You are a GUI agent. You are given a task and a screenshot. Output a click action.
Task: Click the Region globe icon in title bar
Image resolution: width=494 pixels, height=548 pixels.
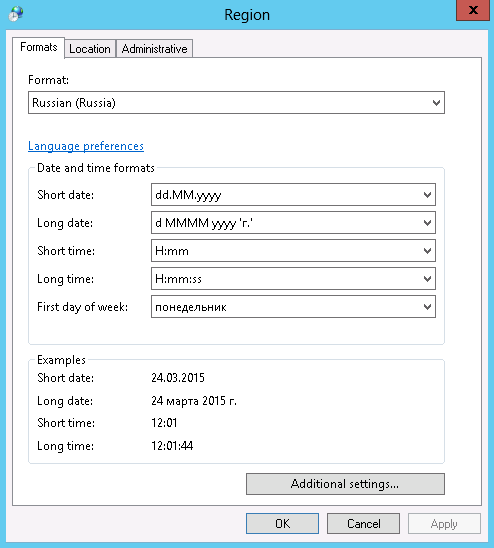pyautogui.click(x=16, y=14)
